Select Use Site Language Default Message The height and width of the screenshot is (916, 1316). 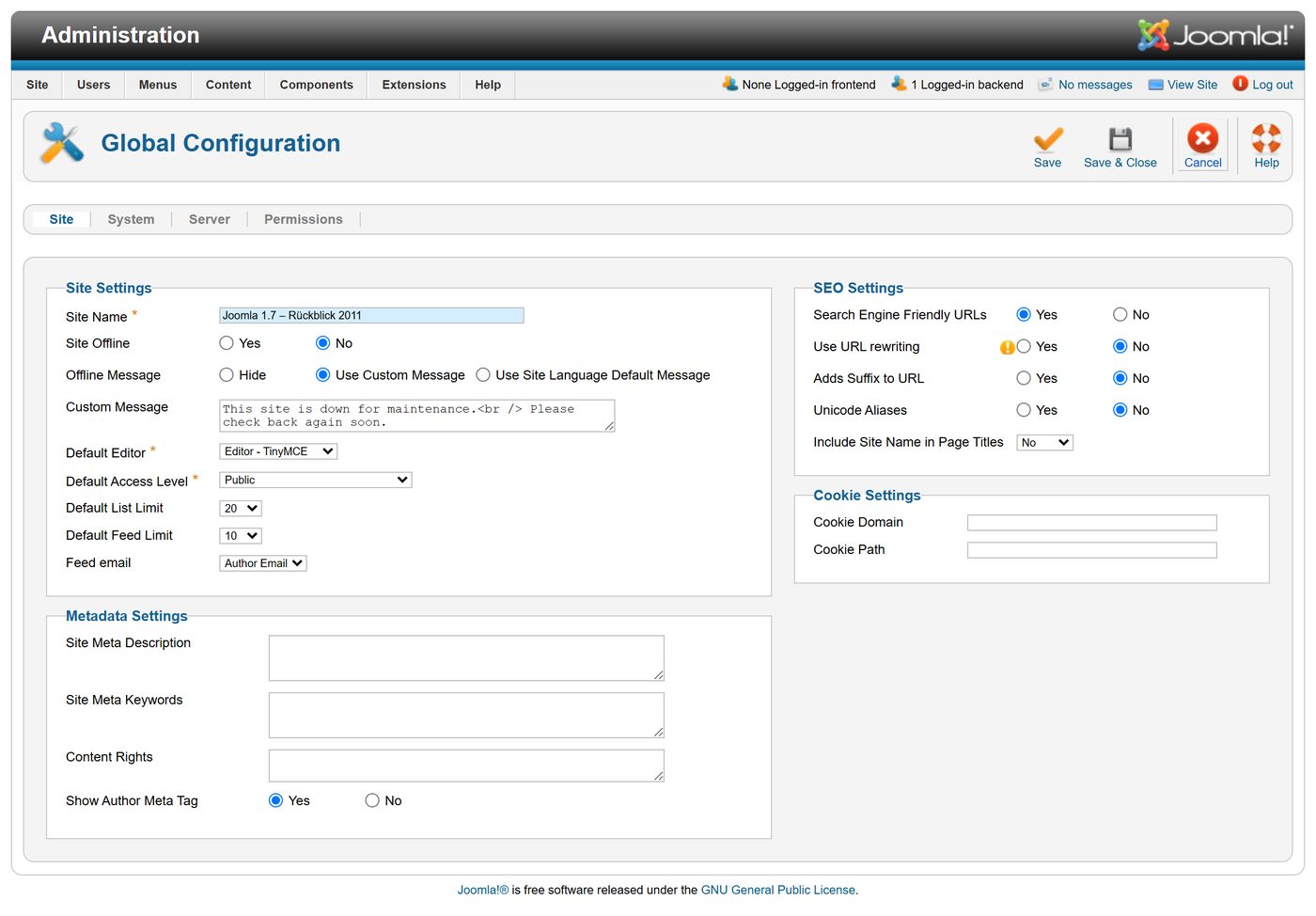(483, 375)
